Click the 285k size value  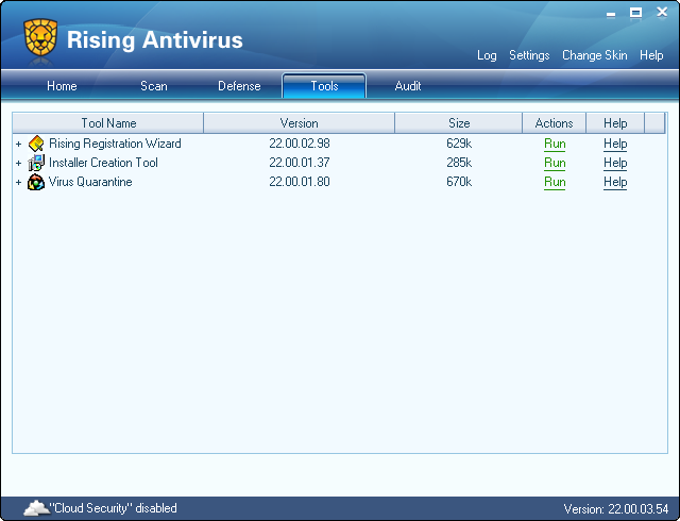click(459, 163)
